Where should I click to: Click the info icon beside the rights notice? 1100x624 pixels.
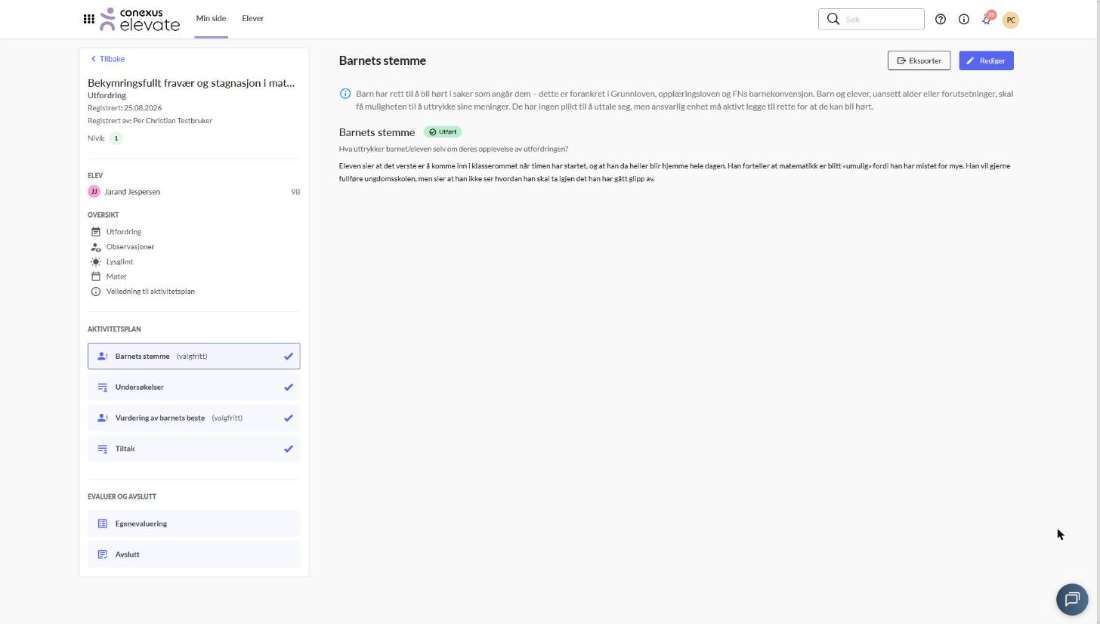pyautogui.click(x=345, y=93)
